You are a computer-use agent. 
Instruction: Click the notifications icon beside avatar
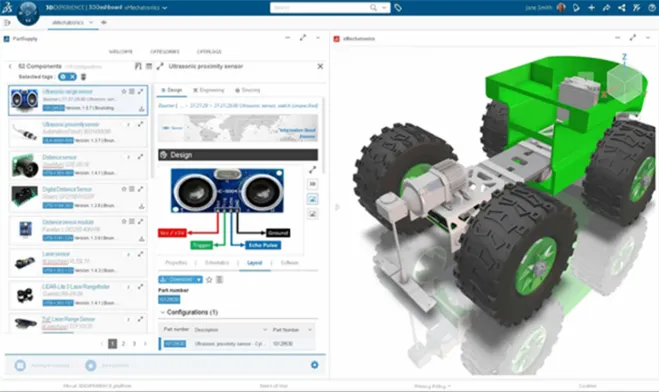tap(576, 8)
